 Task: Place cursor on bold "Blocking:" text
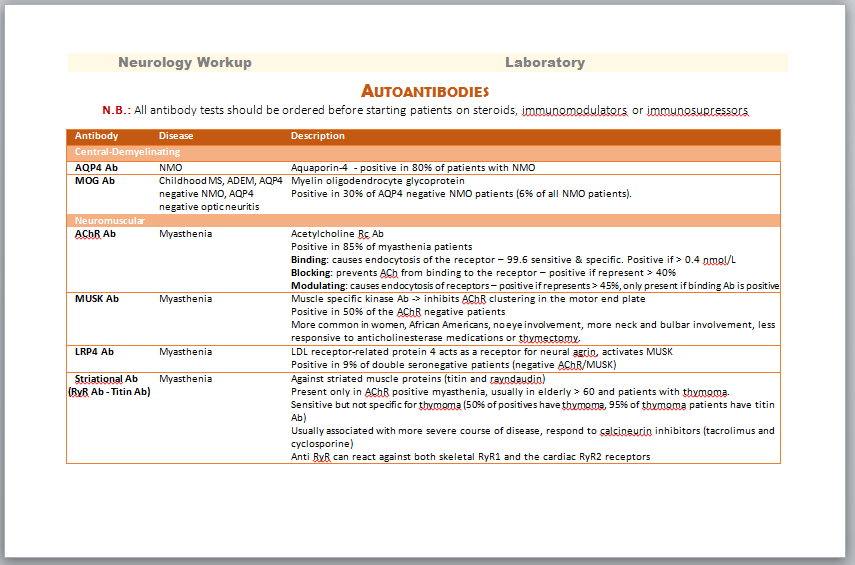311,273
